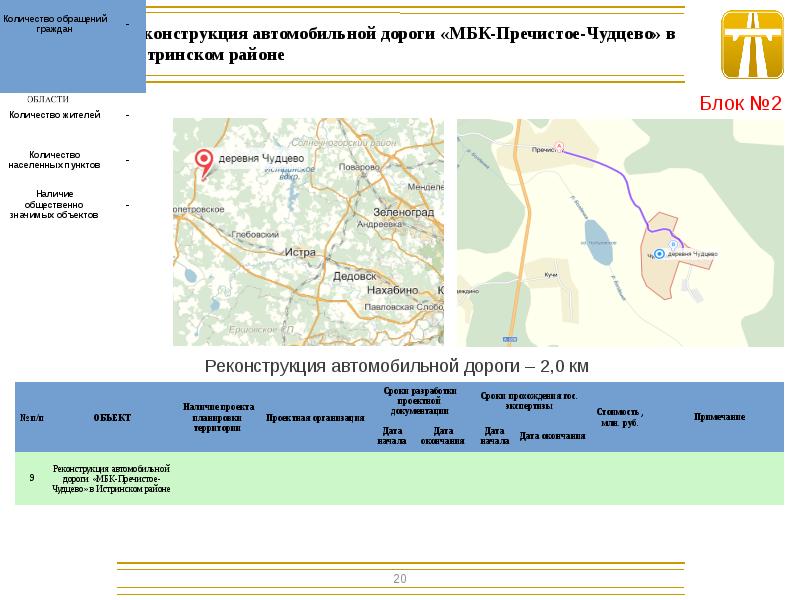Click the red location pin for Чудцево
Image resolution: width=800 pixels, height=600 pixels.
click(x=203, y=160)
